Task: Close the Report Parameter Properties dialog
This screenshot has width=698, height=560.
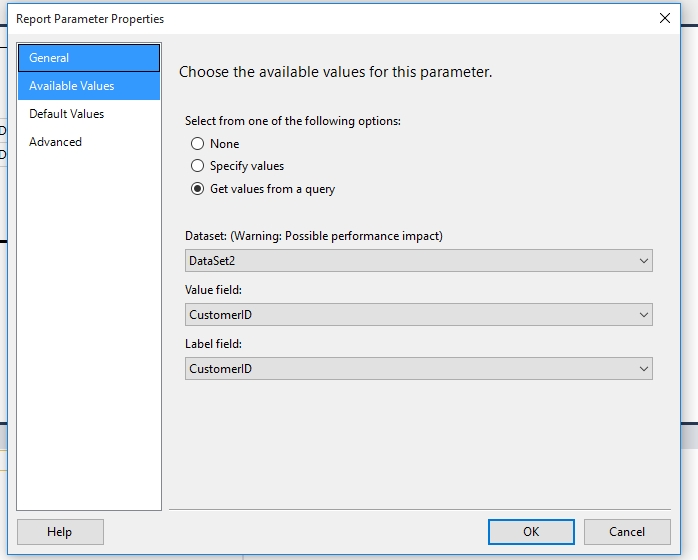Action: pyautogui.click(x=665, y=18)
